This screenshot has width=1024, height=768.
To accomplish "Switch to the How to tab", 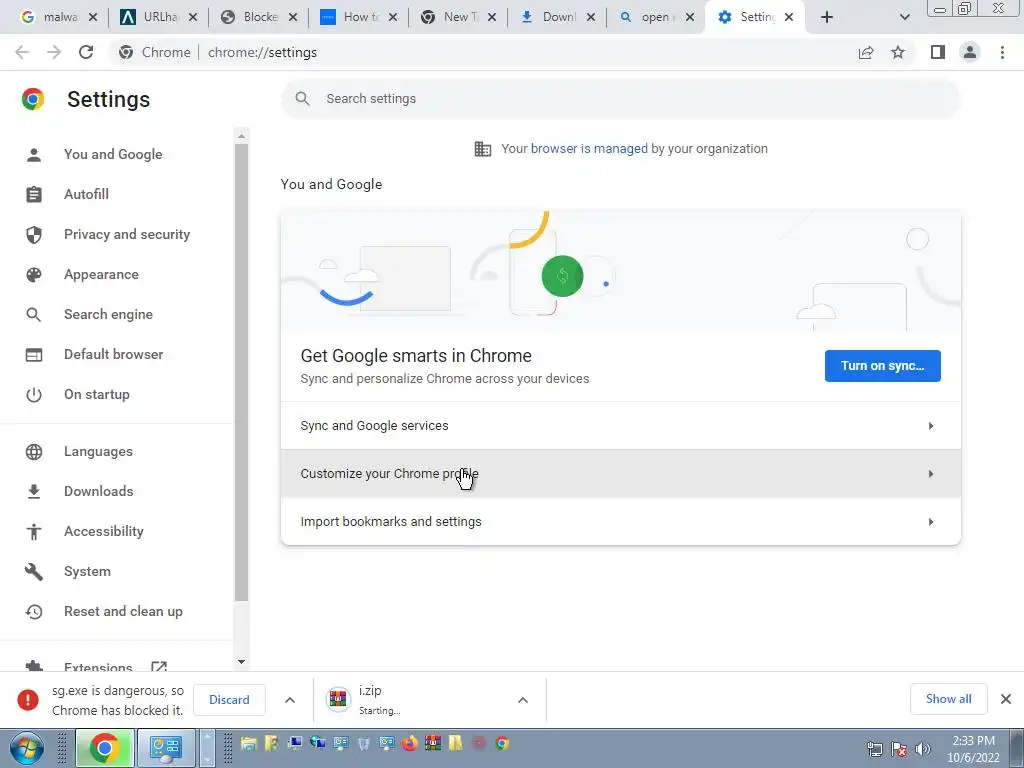I will (350, 17).
